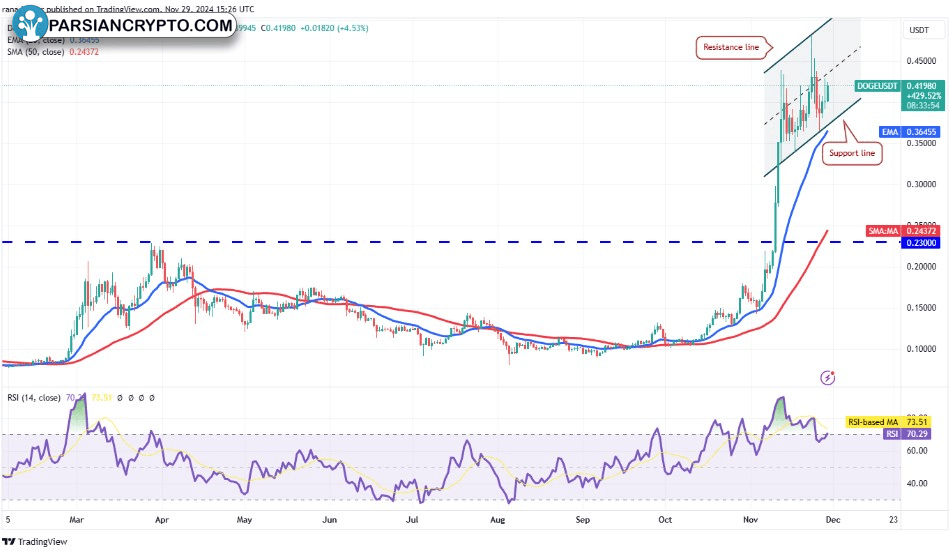Click the 60.00 RSI axis value
This screenshot has width=950, height=552.
pos(917,451)
